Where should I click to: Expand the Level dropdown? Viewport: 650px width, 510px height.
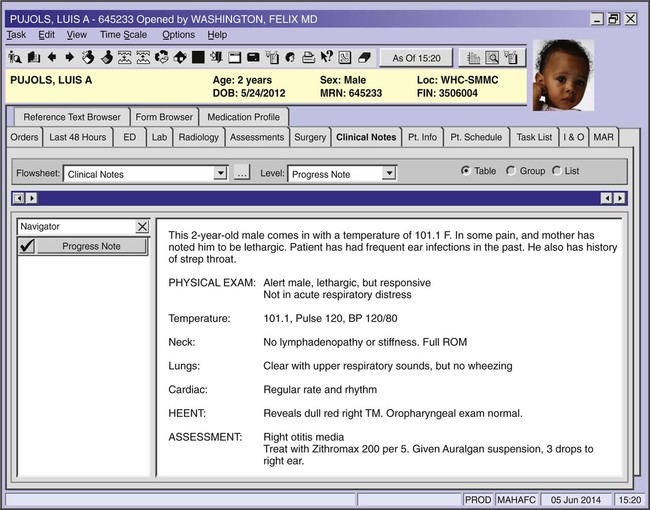389,174
